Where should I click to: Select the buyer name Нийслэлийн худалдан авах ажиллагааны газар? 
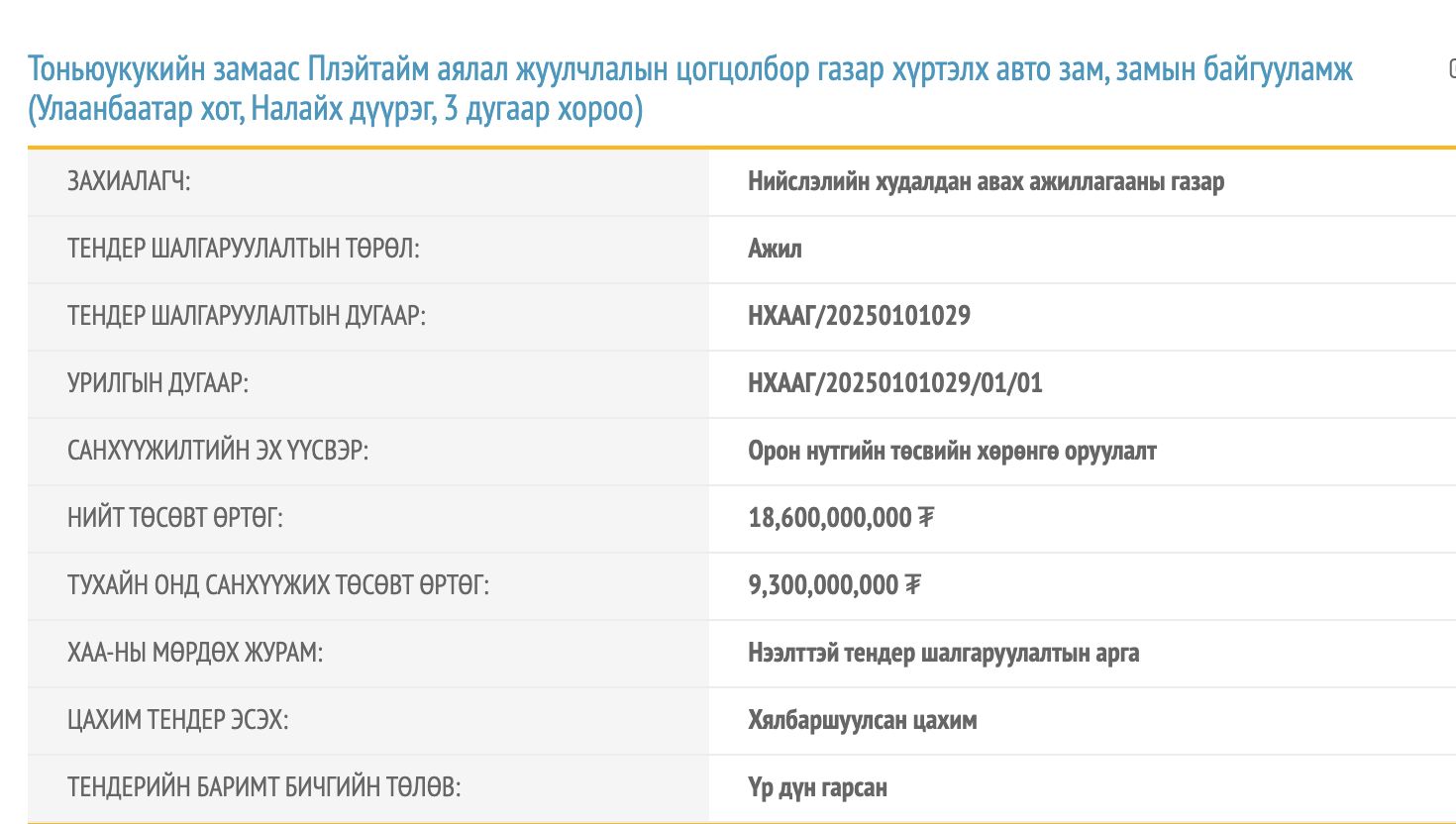(x=988, y=182)
